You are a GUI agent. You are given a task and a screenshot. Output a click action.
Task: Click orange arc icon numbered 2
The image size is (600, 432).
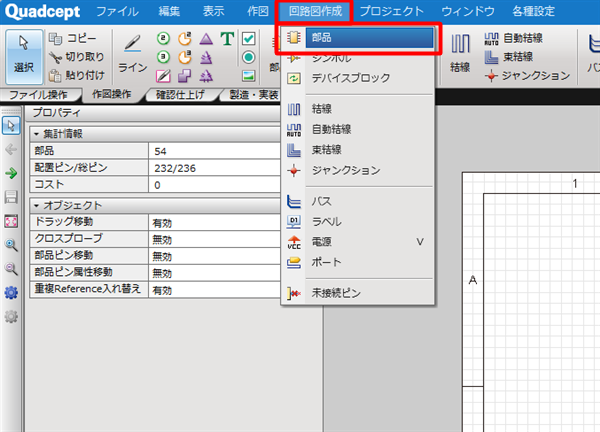(x=185, y=38)
